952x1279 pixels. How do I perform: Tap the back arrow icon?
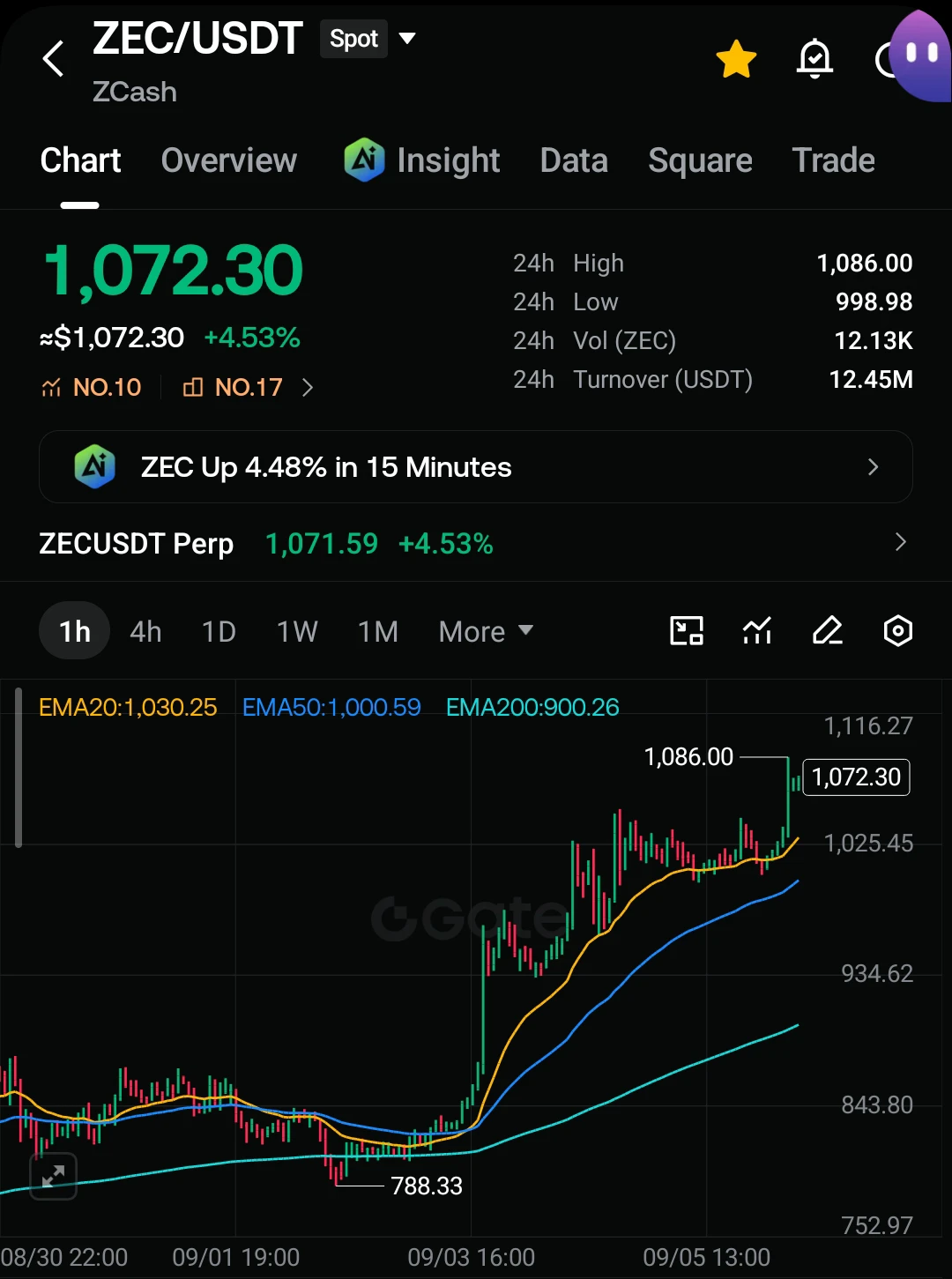[53, 59]
